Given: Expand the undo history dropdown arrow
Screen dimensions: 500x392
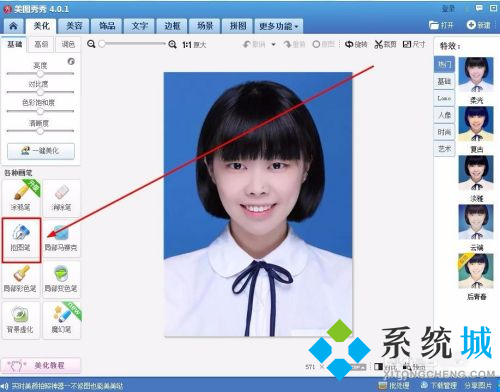Looking at the screenshot, I should 273,44.
